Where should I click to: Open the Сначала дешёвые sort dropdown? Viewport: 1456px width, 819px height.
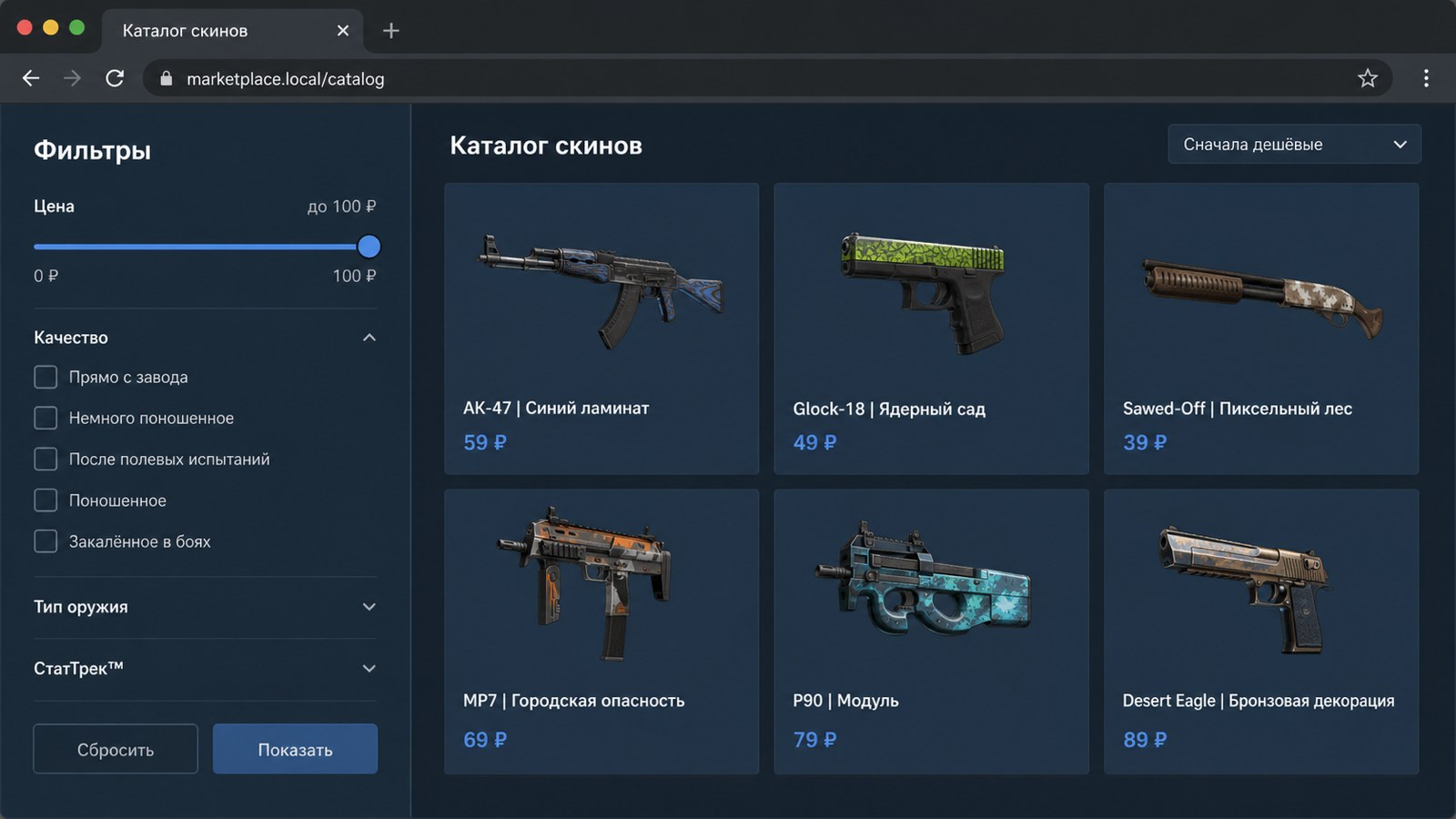1294,144
